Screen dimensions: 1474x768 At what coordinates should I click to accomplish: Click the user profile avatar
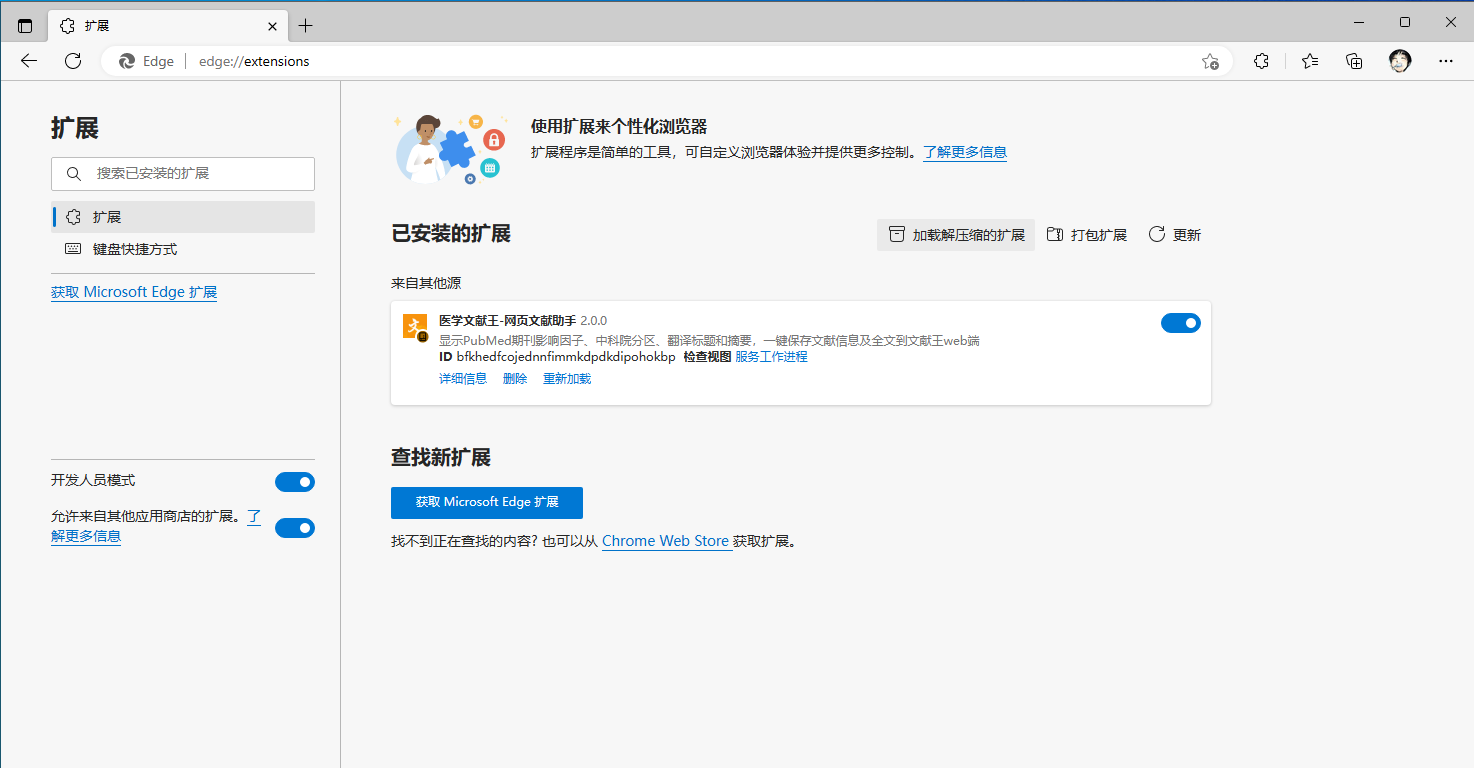tap(1400, 61)
